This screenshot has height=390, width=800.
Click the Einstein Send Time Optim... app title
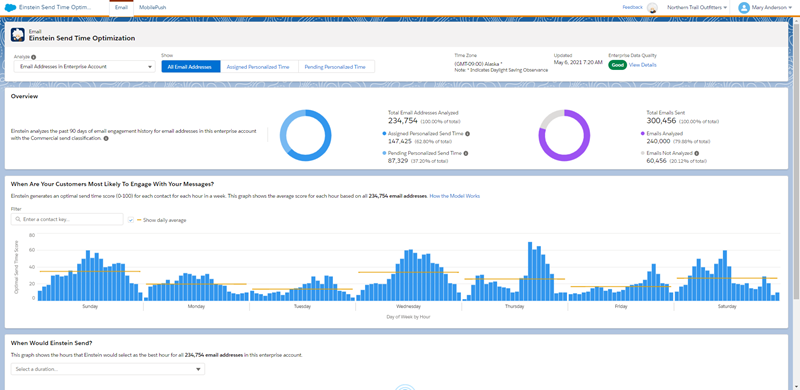[56, 8]
